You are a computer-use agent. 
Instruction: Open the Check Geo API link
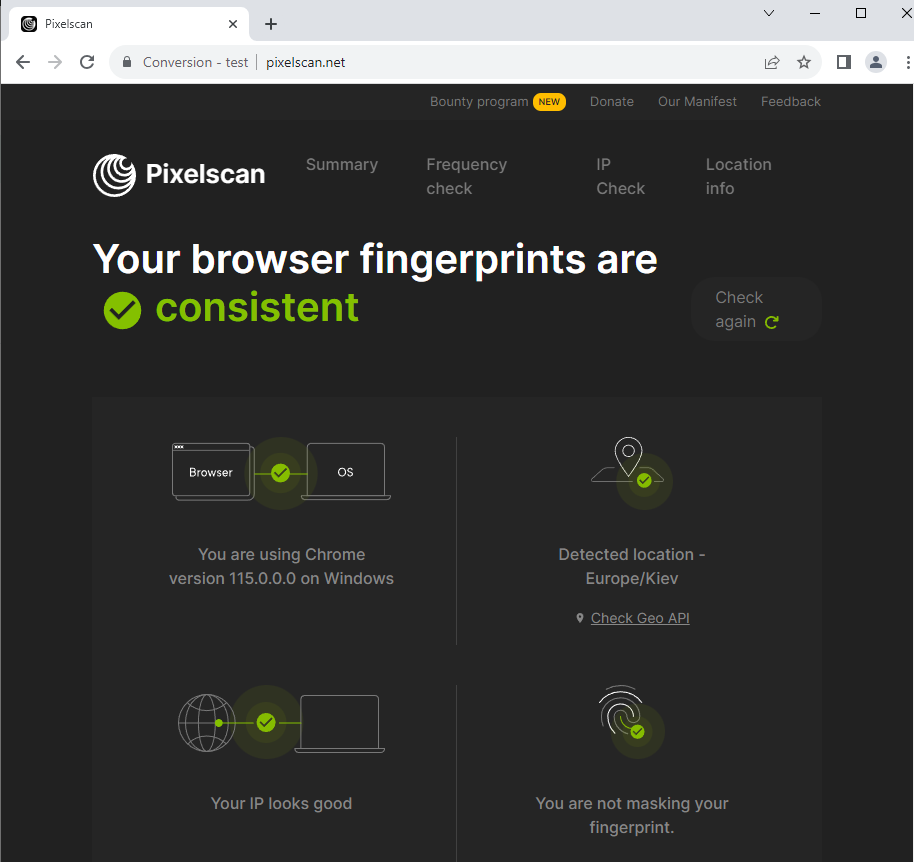(x=640, y=618)
